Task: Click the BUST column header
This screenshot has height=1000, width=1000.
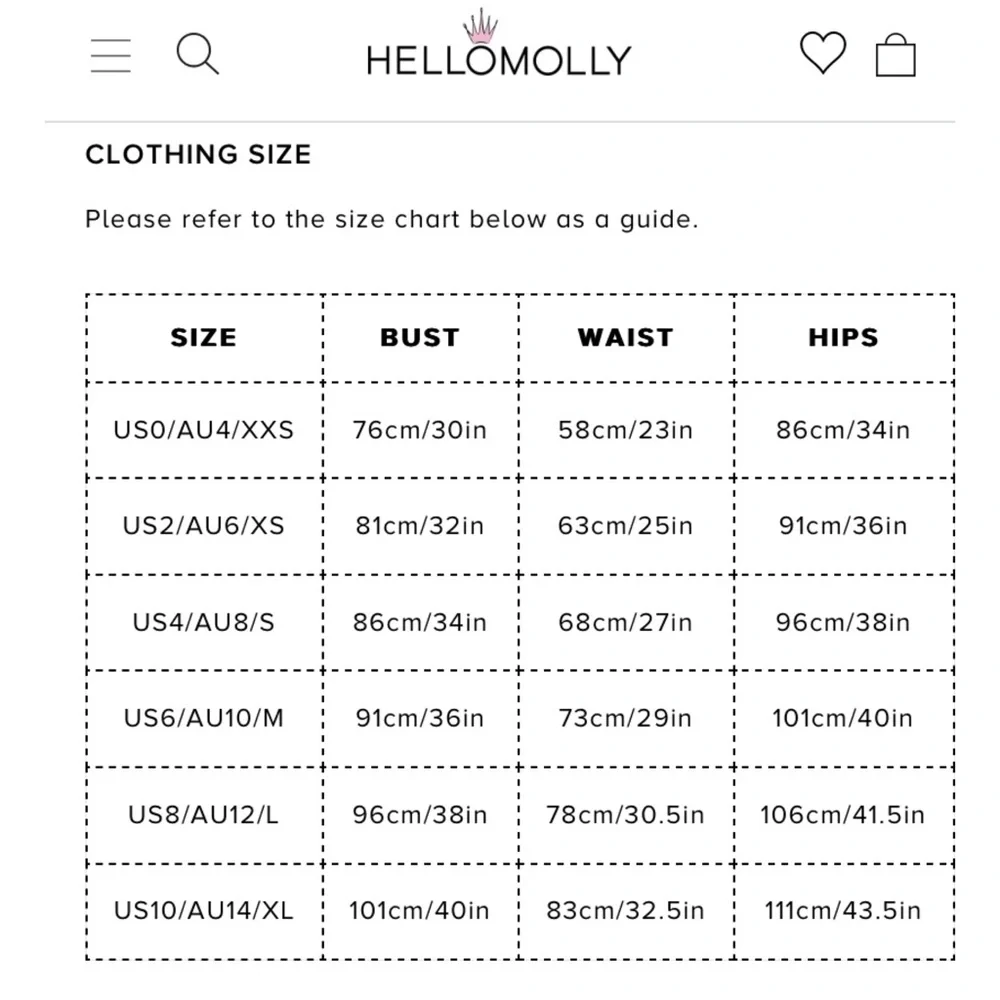Action: tap(420, 337)
